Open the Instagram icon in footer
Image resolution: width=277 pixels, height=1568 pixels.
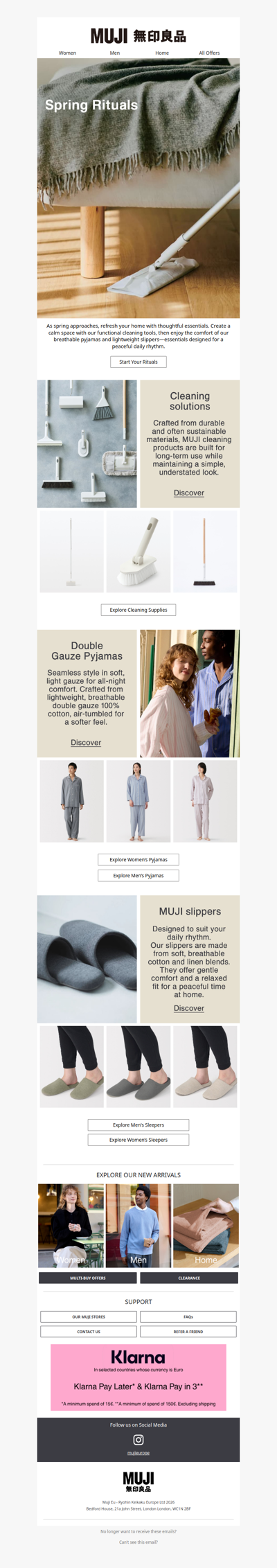click(138, 1439)
